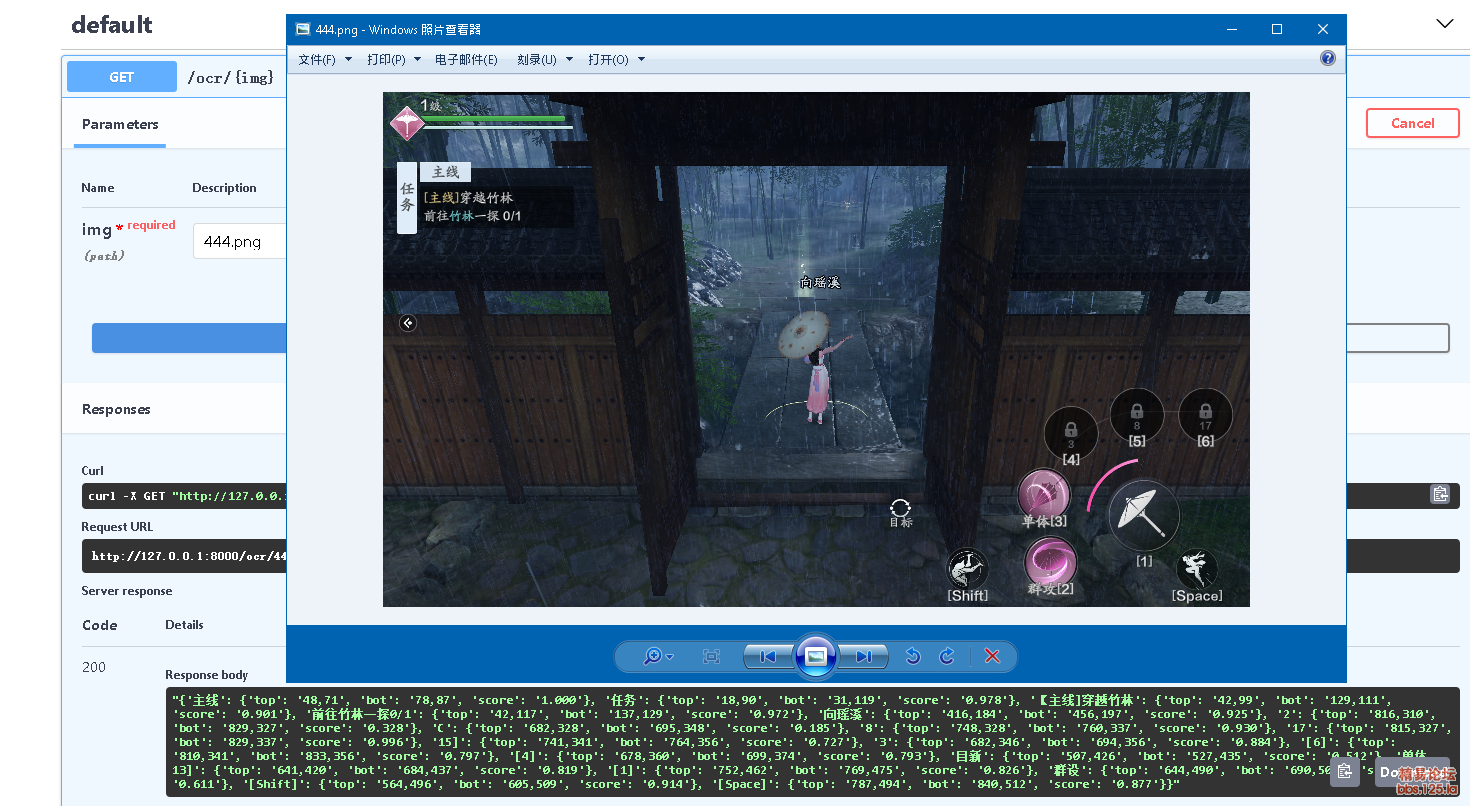Click the blue help question mark icon
The height and width of the screenshot is (806, 1470).
(1328, 58)
